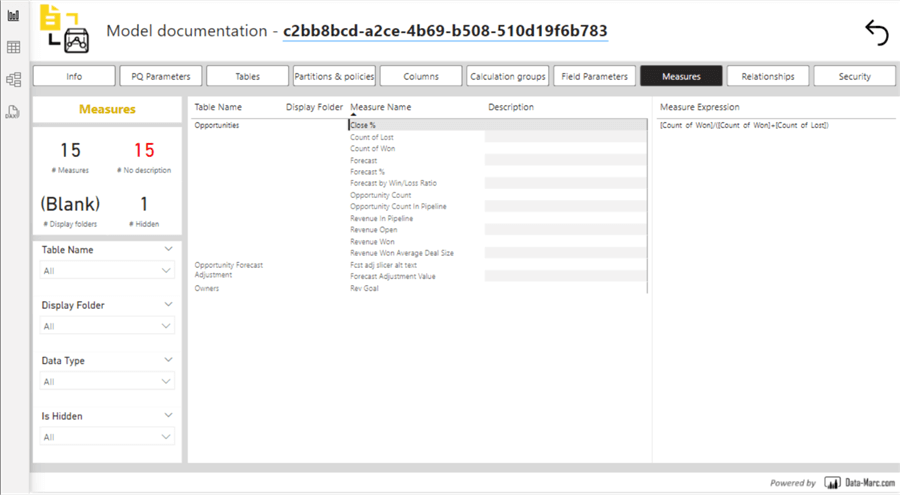Viewport: 900px width, 495px height.
Task: Click the 15 Measures count card
Action: click(x=71, y=156)
